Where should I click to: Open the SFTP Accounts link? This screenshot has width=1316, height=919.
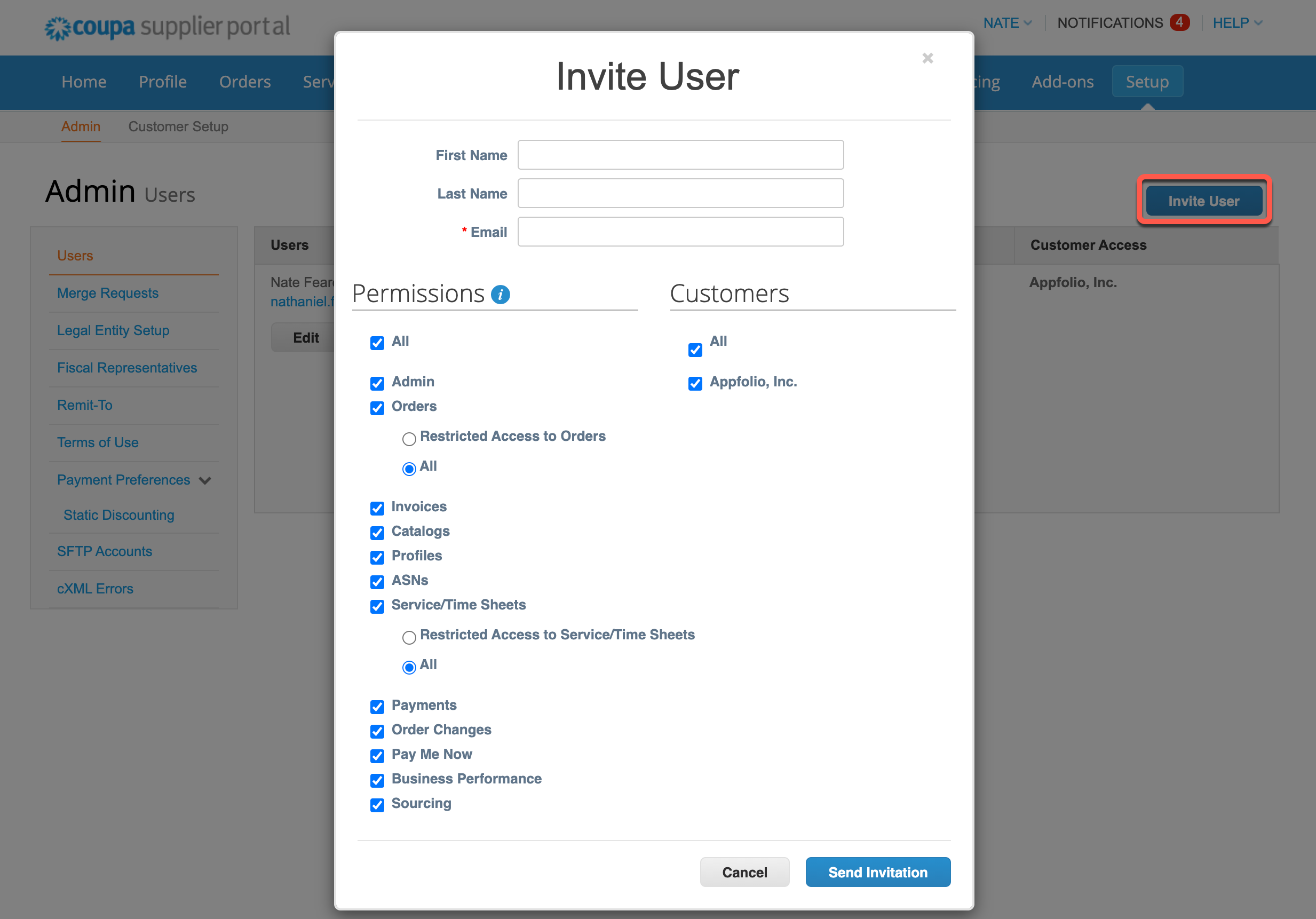104,551
